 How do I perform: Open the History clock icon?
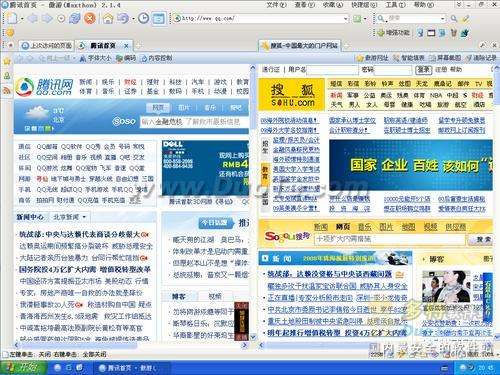pos(143,18)
